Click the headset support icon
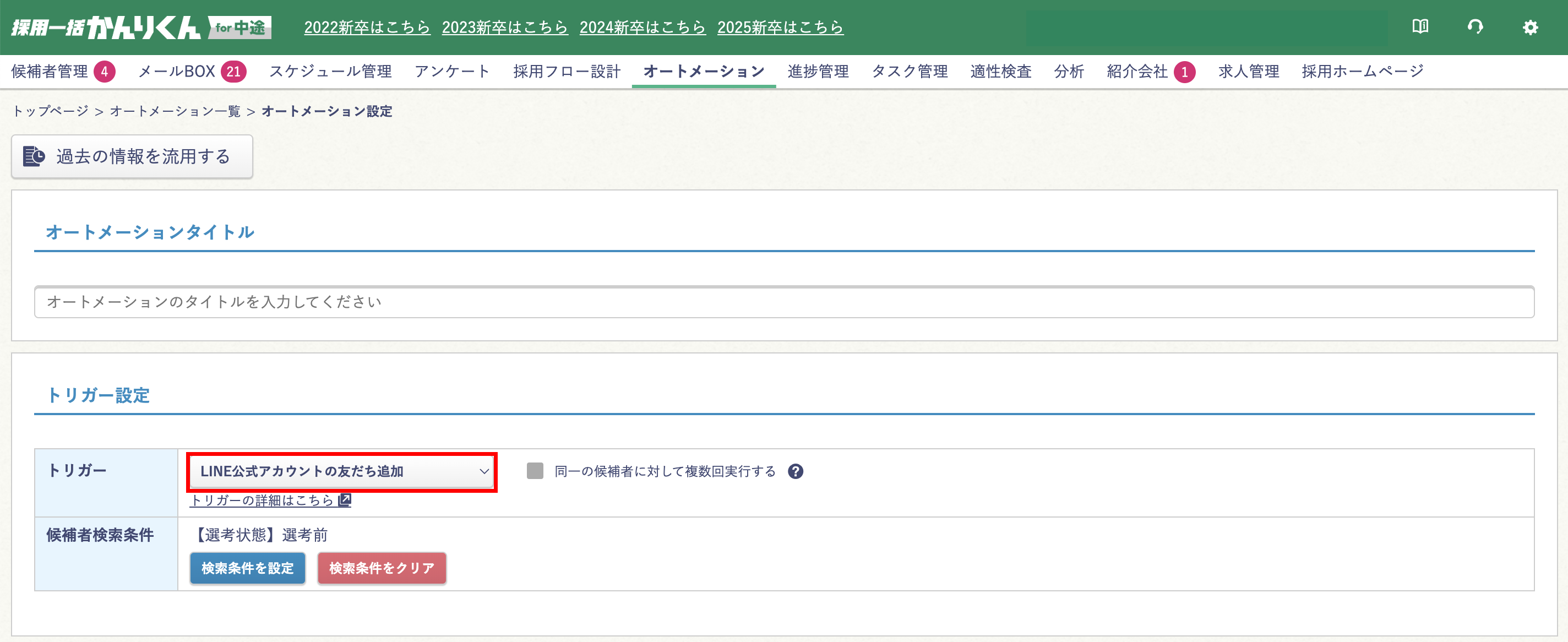Image resolution: width=1568 pixels, height=642 pixels. coord(1475,27)
